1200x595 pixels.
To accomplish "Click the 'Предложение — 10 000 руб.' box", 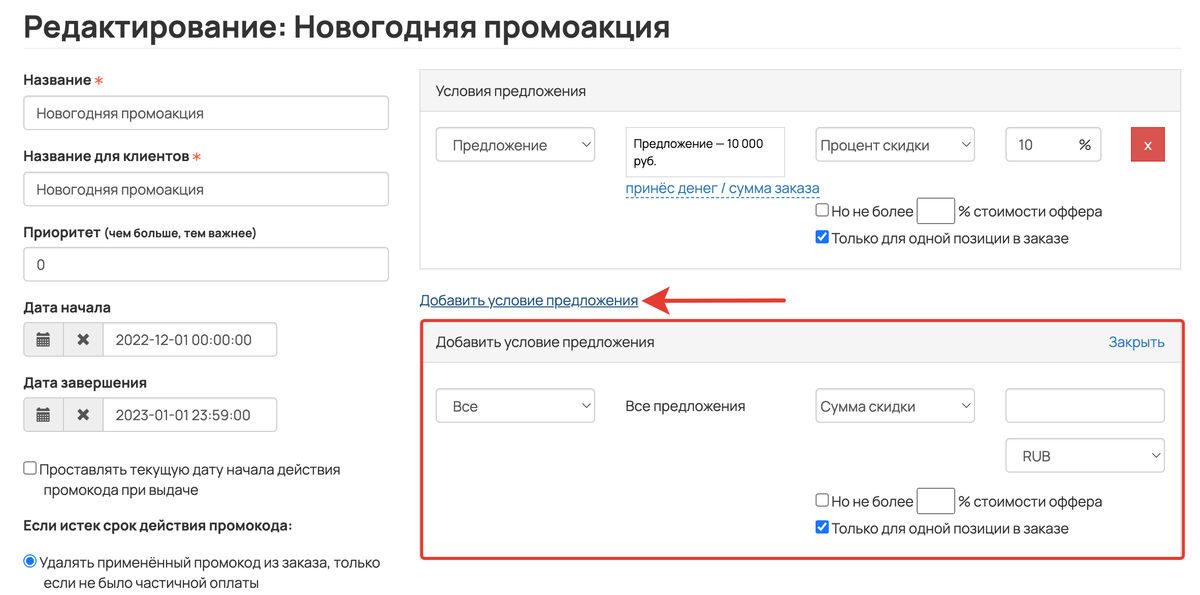I will click(x=705, y=152).
